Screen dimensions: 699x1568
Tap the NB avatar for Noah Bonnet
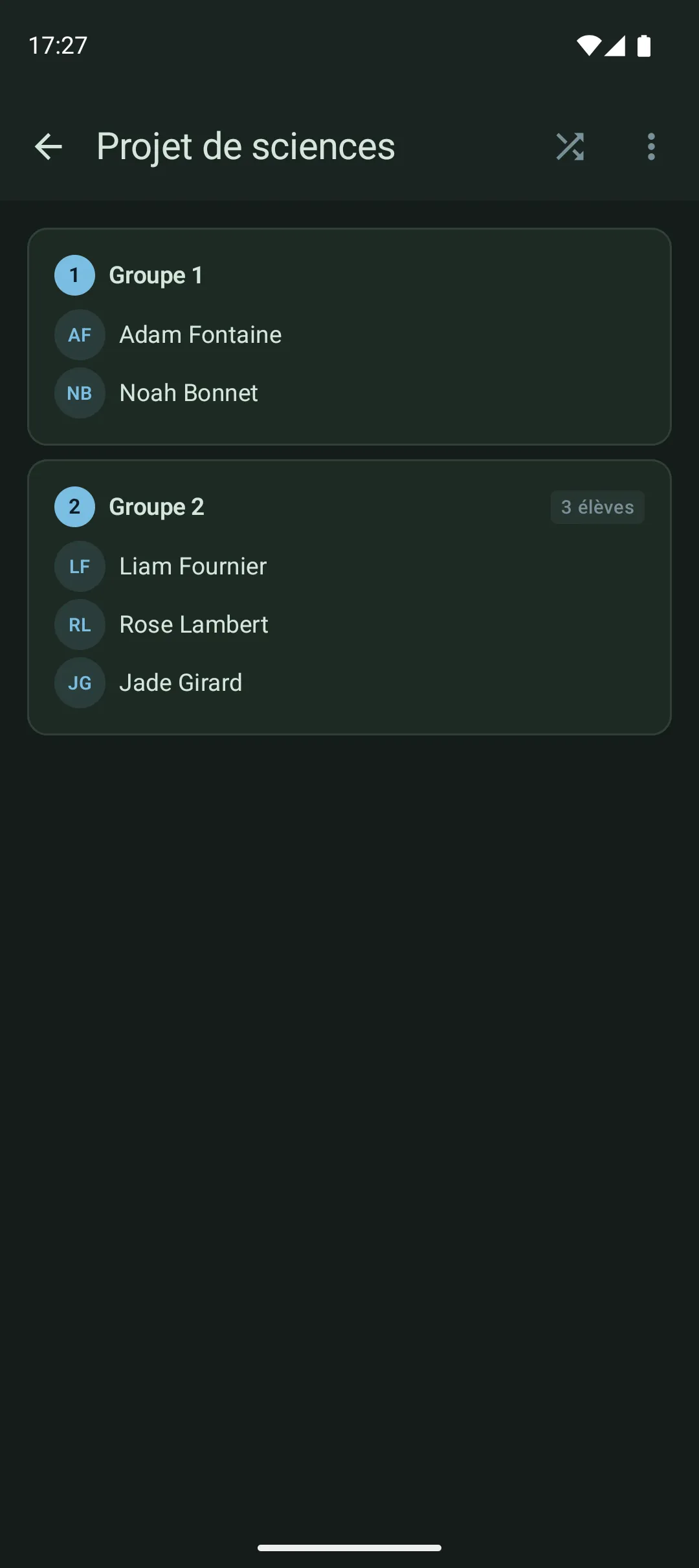point(80,393)
